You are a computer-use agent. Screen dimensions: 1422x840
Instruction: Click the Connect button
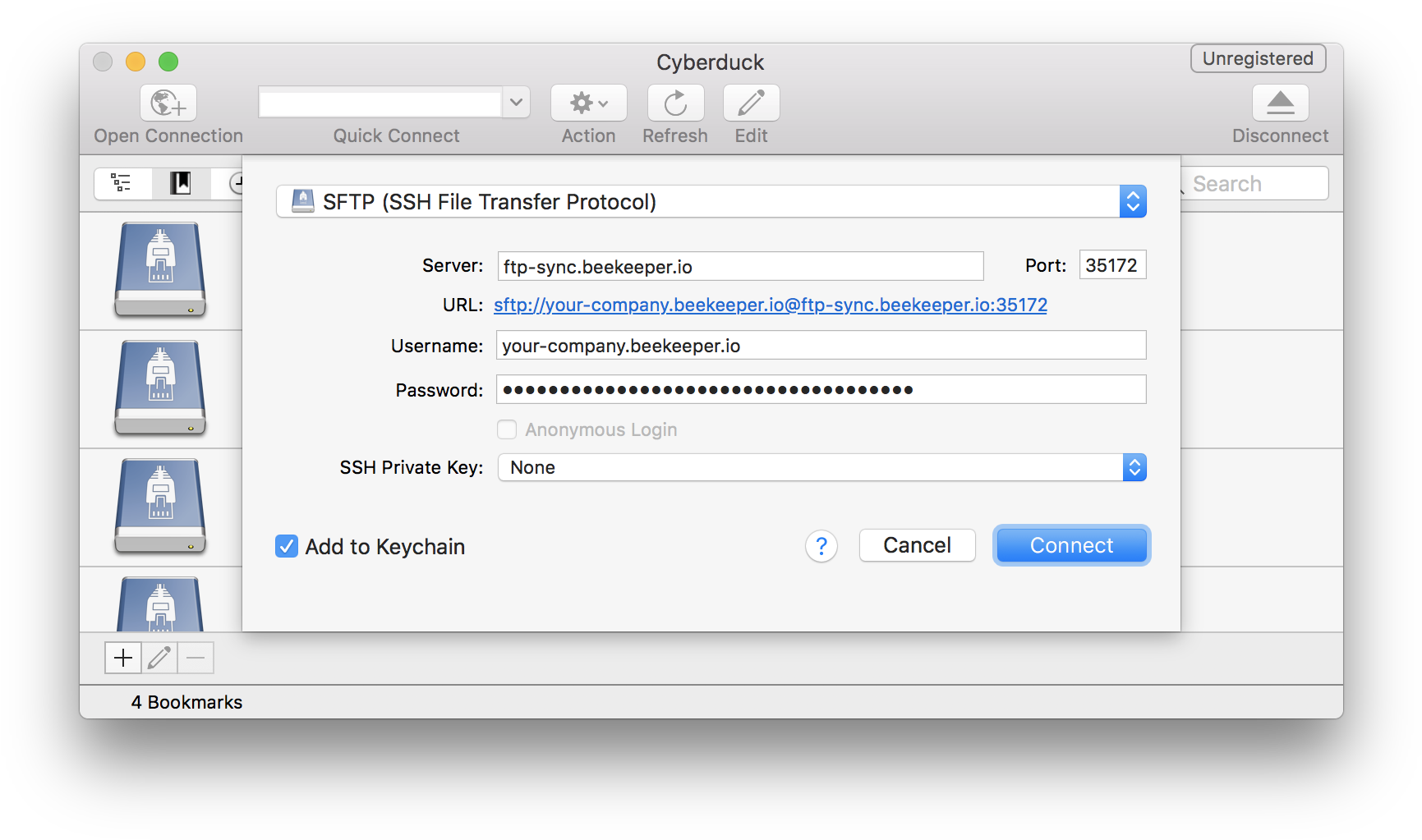tap(1071, 545)
